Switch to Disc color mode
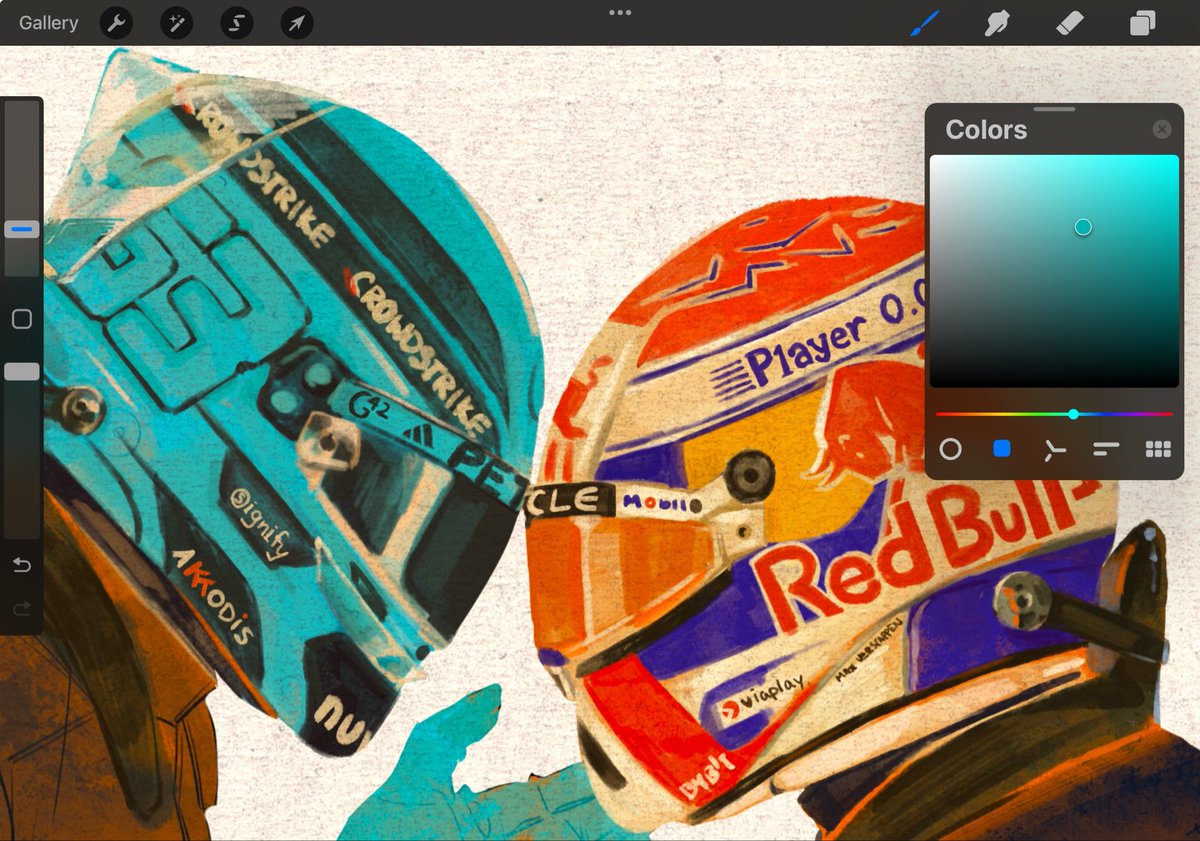Image resolution: width=1200 pixels, height=841 pixels. pos(950,449)
